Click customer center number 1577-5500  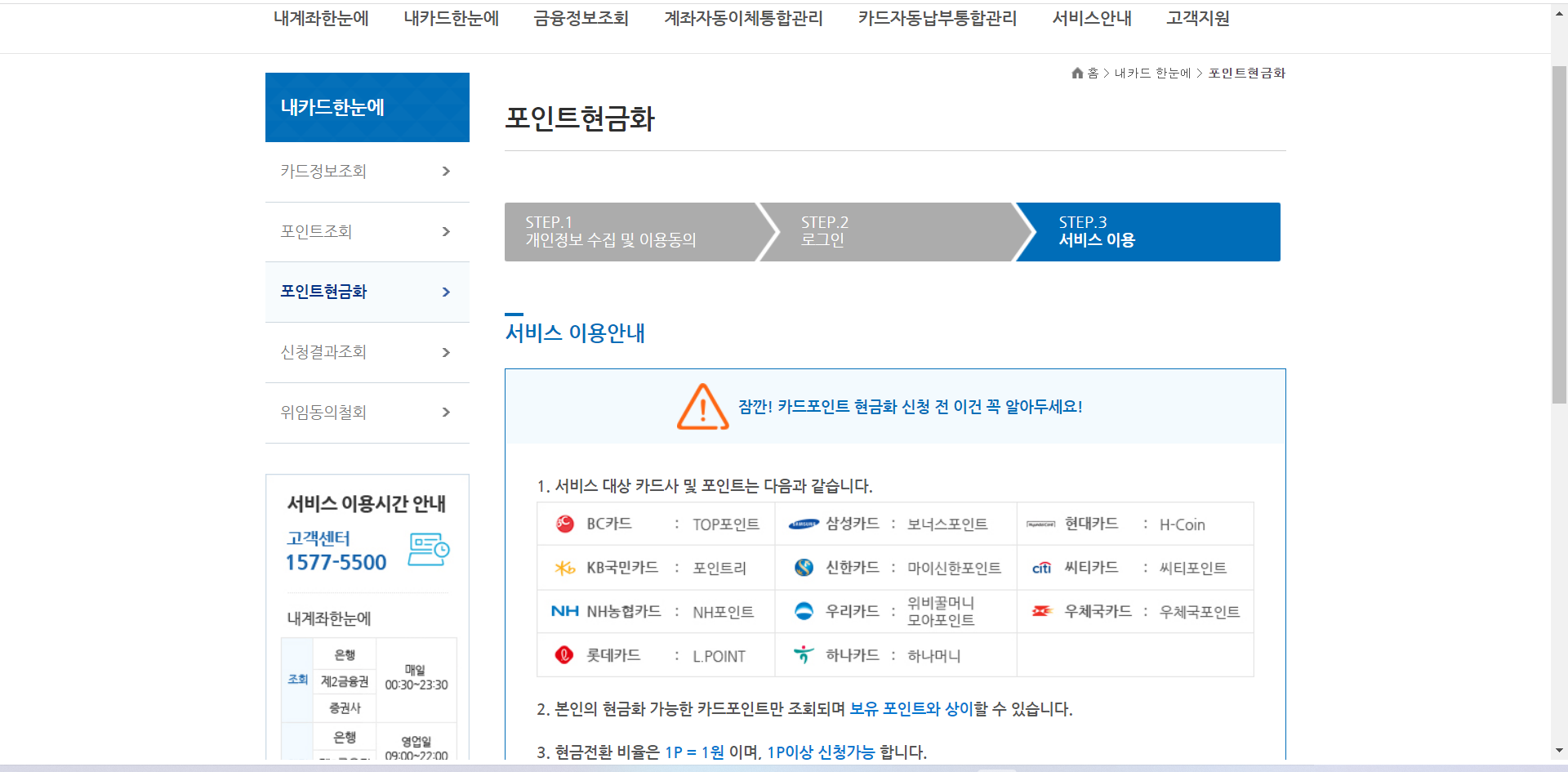pyautogui.click(x=336, y=562)
